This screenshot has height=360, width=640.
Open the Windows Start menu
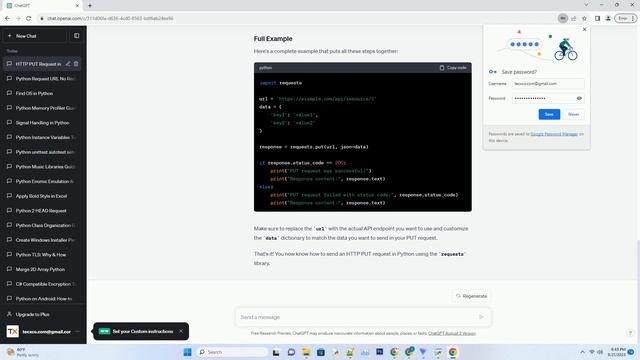187,352
